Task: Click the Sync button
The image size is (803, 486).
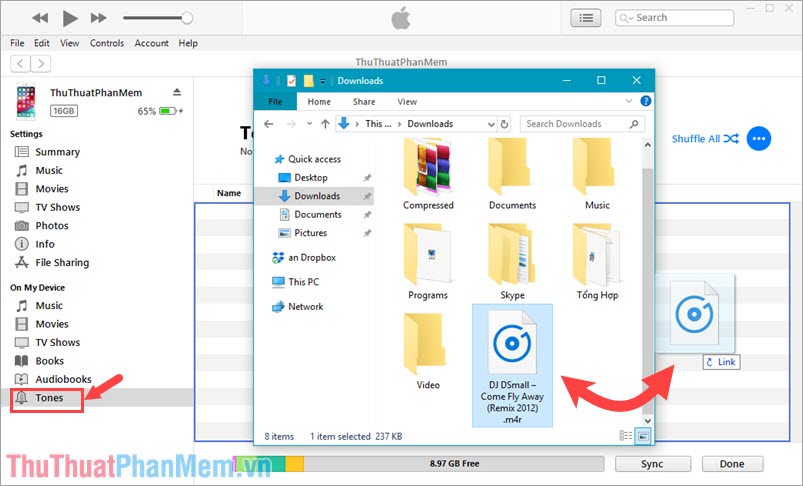Action: (652, 464)
